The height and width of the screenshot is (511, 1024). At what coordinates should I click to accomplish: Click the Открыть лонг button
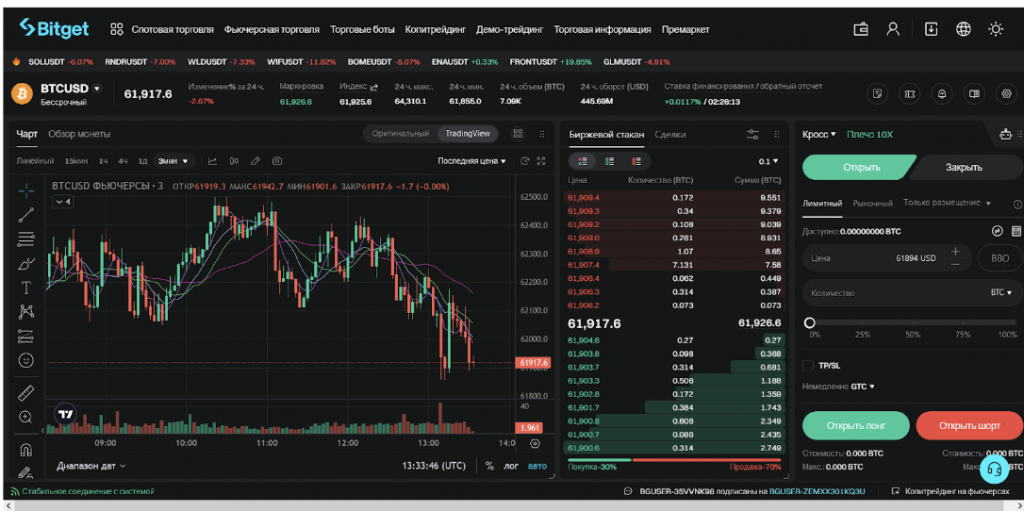pos(856,425)
